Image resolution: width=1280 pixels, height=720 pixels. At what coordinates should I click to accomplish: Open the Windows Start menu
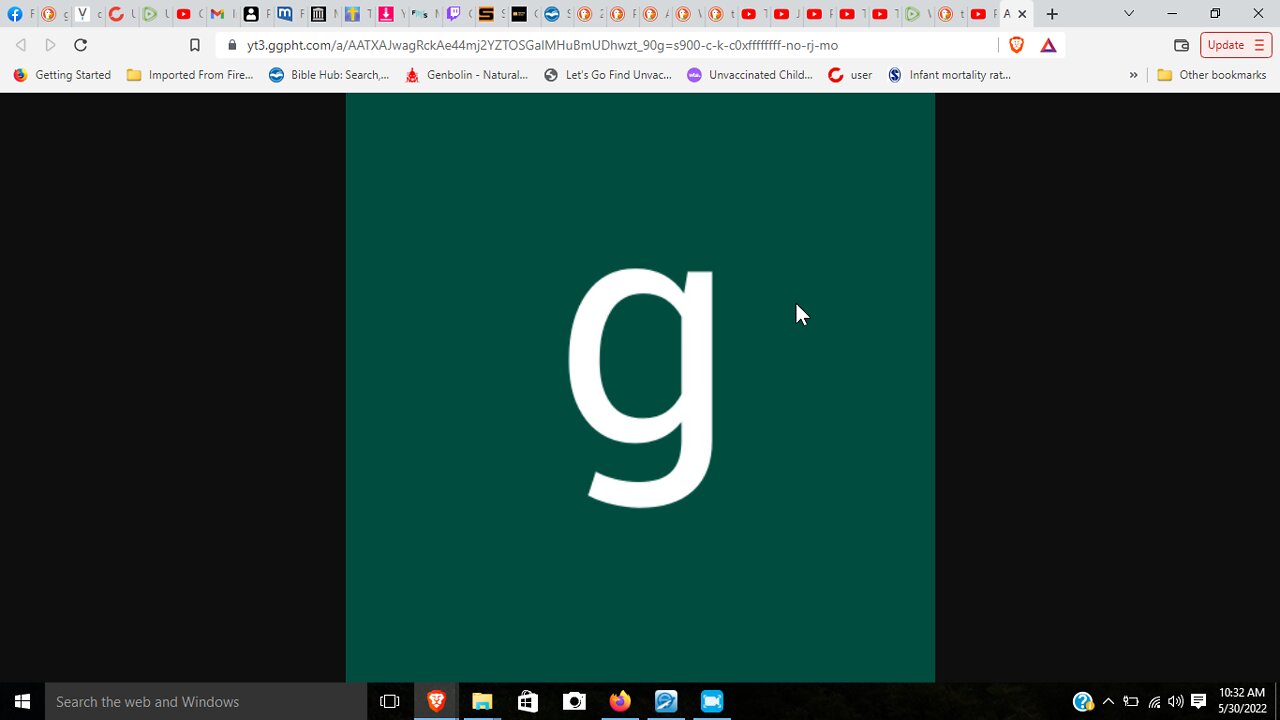(22, 702)
